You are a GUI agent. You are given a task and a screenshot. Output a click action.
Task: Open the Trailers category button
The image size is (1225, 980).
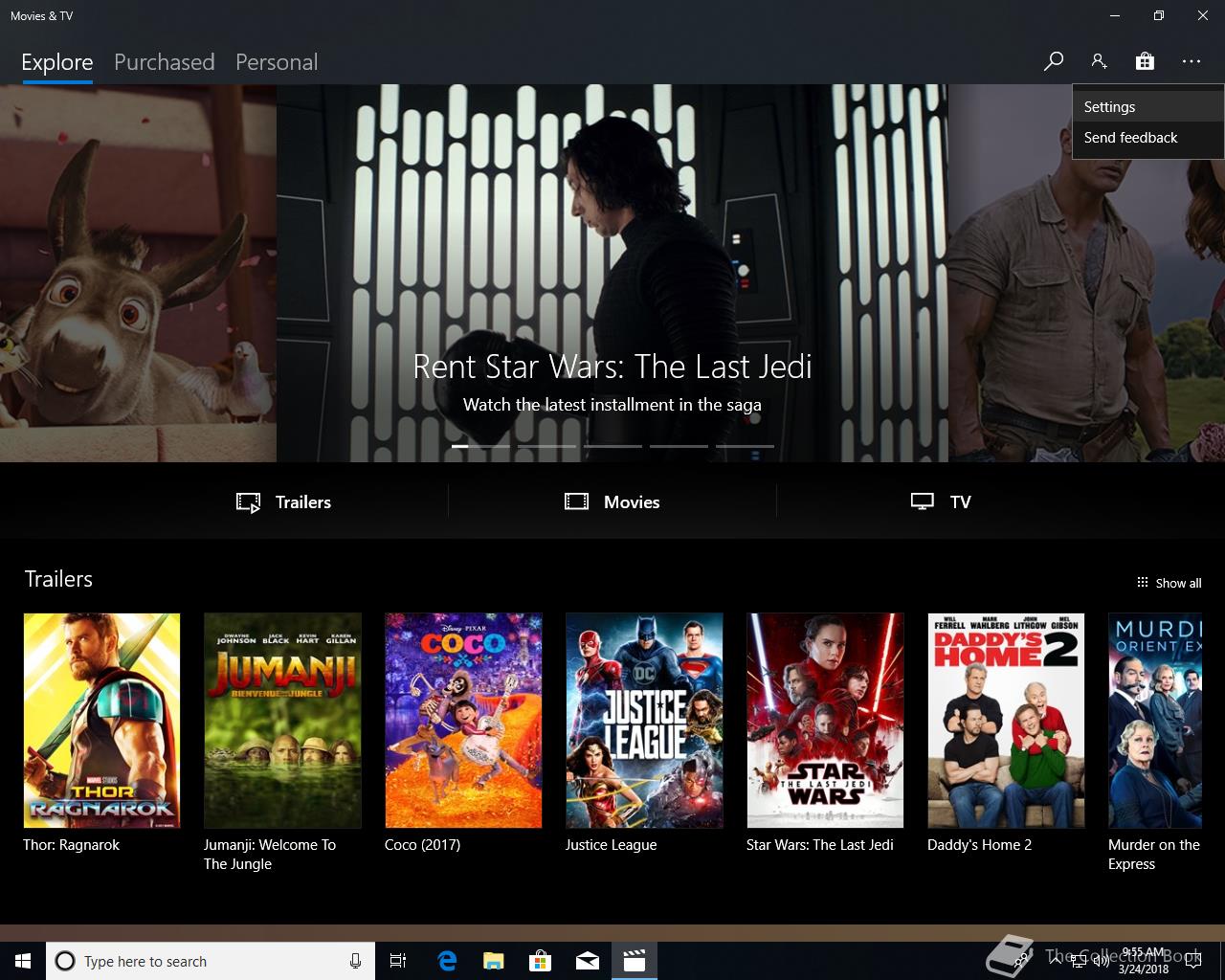click(283, 501)
